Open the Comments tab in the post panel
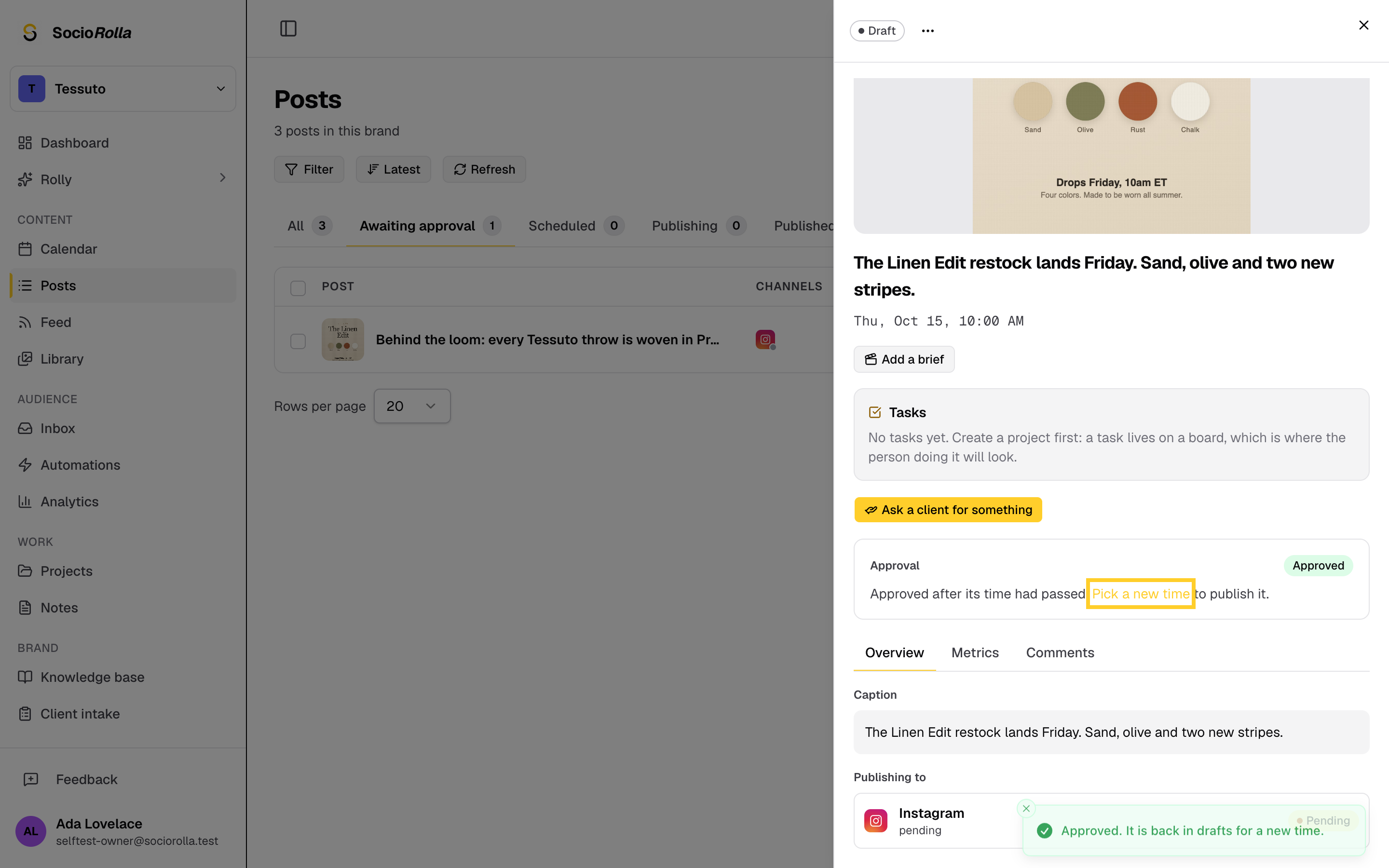Screen dimensions: 1389x868 1060,653
